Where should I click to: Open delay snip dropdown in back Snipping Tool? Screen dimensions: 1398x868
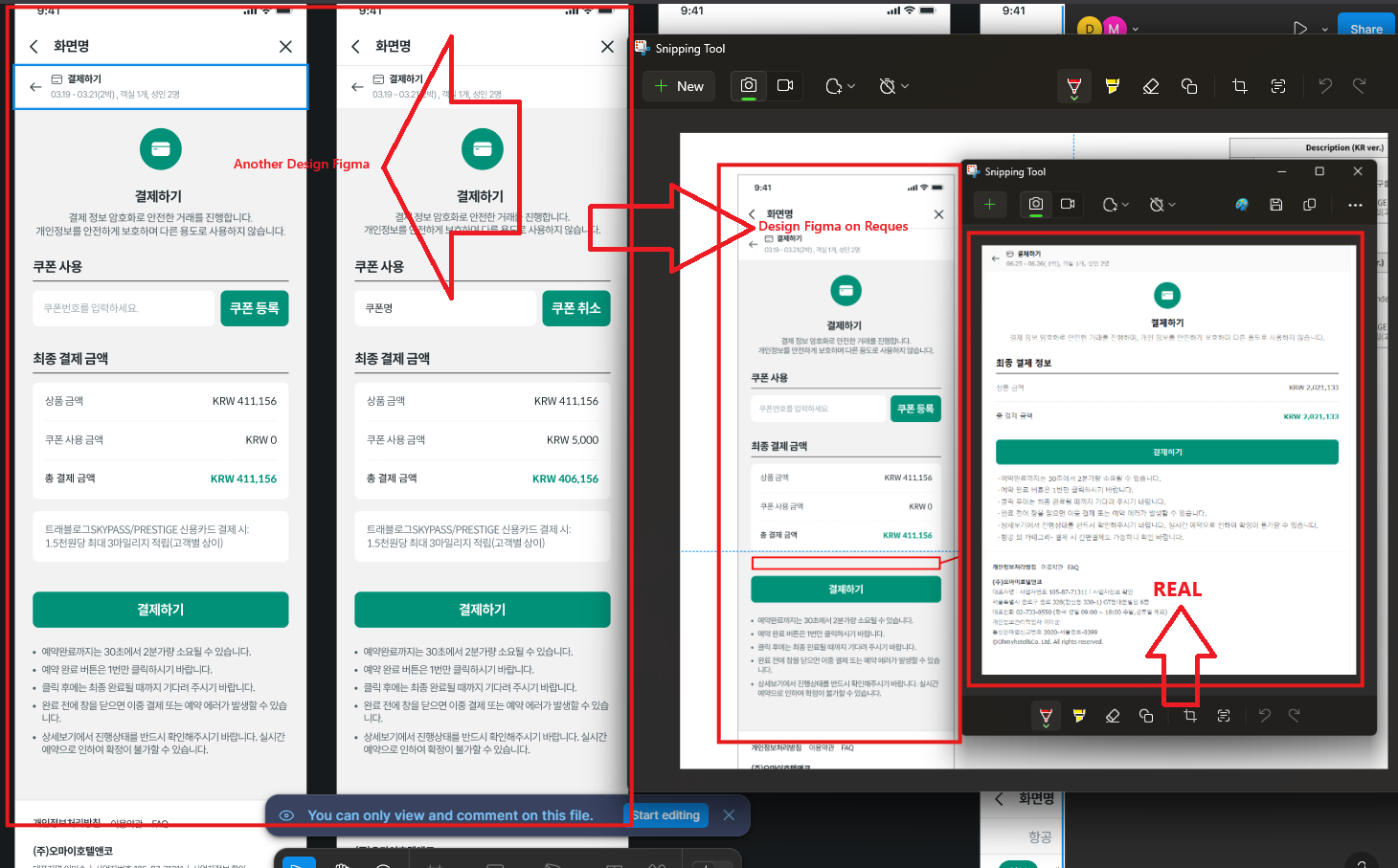coord(893,86)
